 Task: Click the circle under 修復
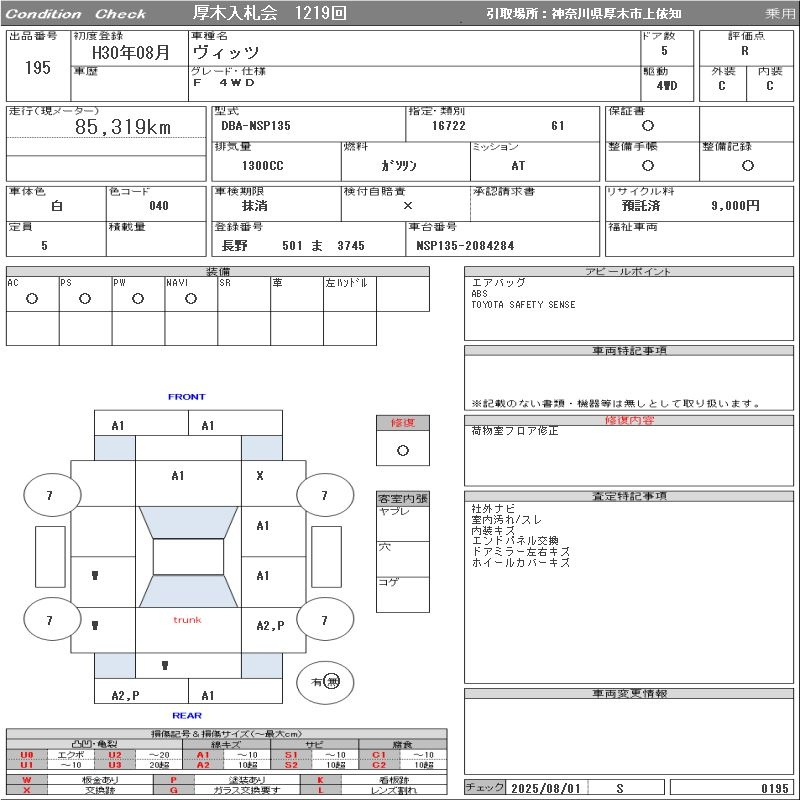[x=403, y=451]
